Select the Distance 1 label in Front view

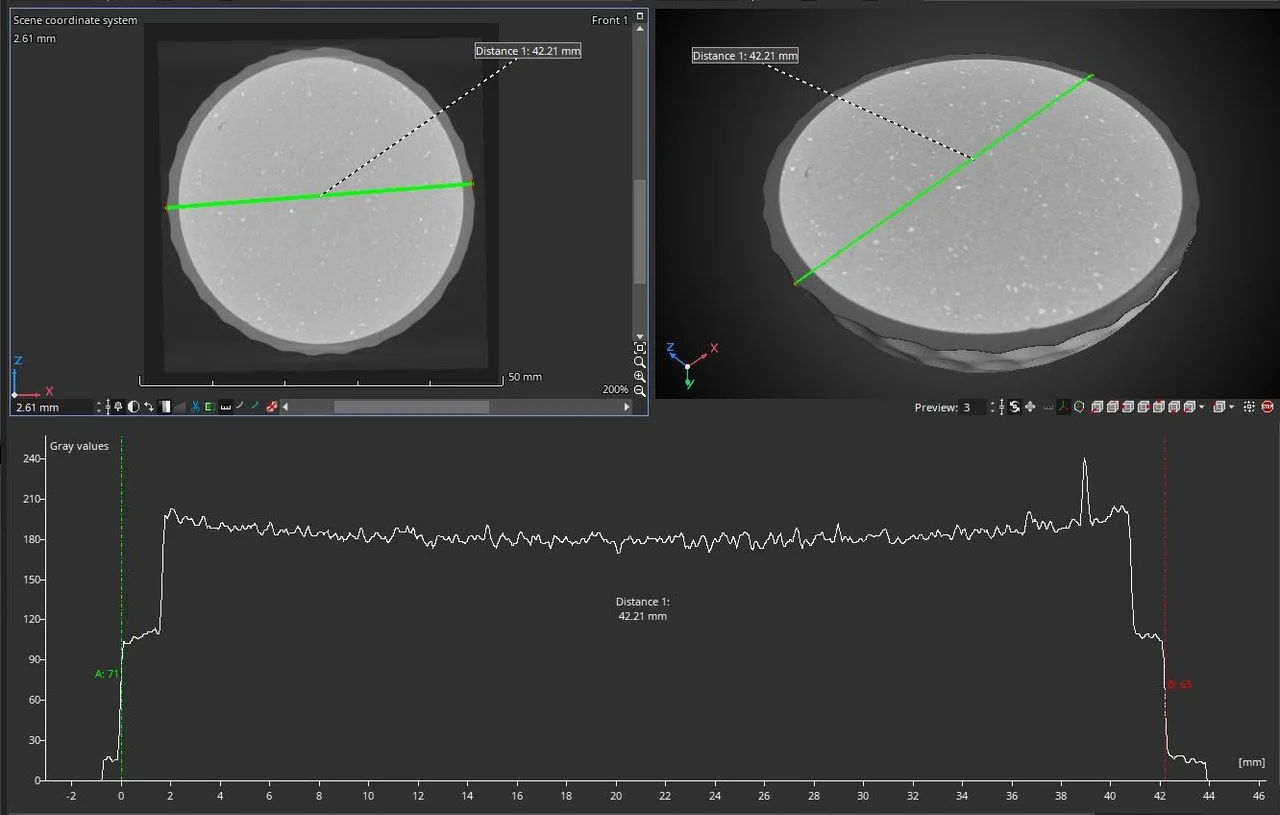(528, 50)
